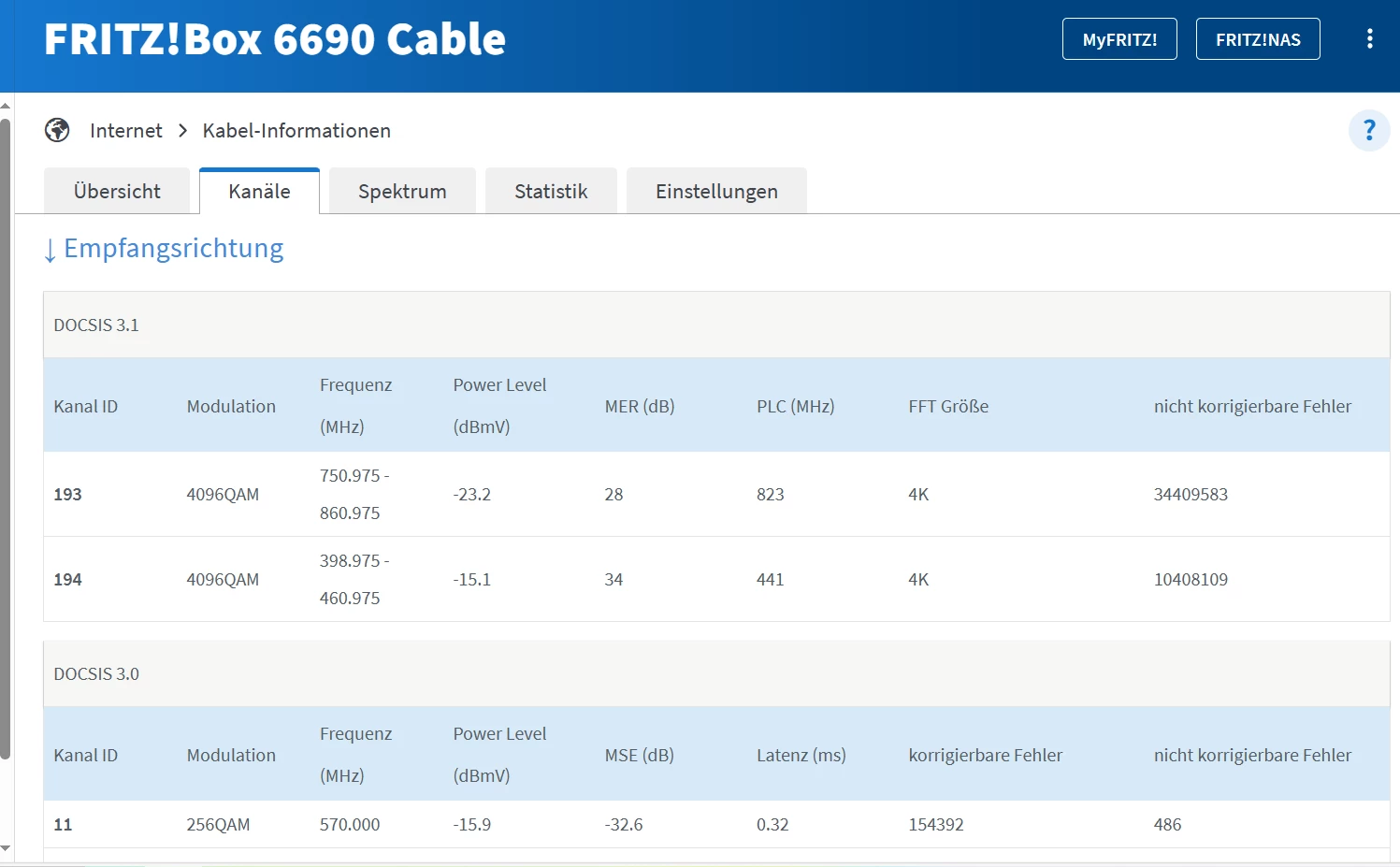Click the Empfangsrichtung heading with down arrow
The height and width of the screenshot is (867, 1400).
[x=165, y=249]
